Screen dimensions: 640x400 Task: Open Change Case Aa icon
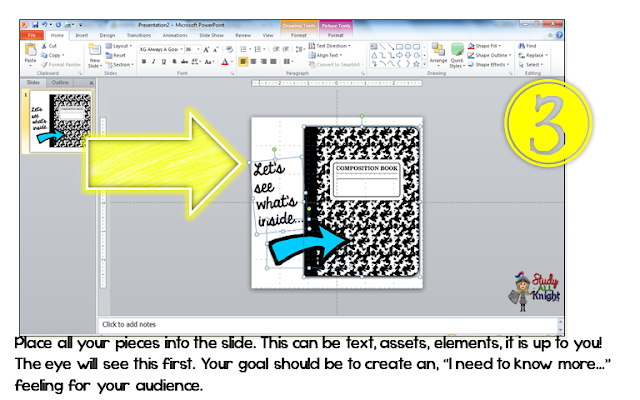(209, 62)
